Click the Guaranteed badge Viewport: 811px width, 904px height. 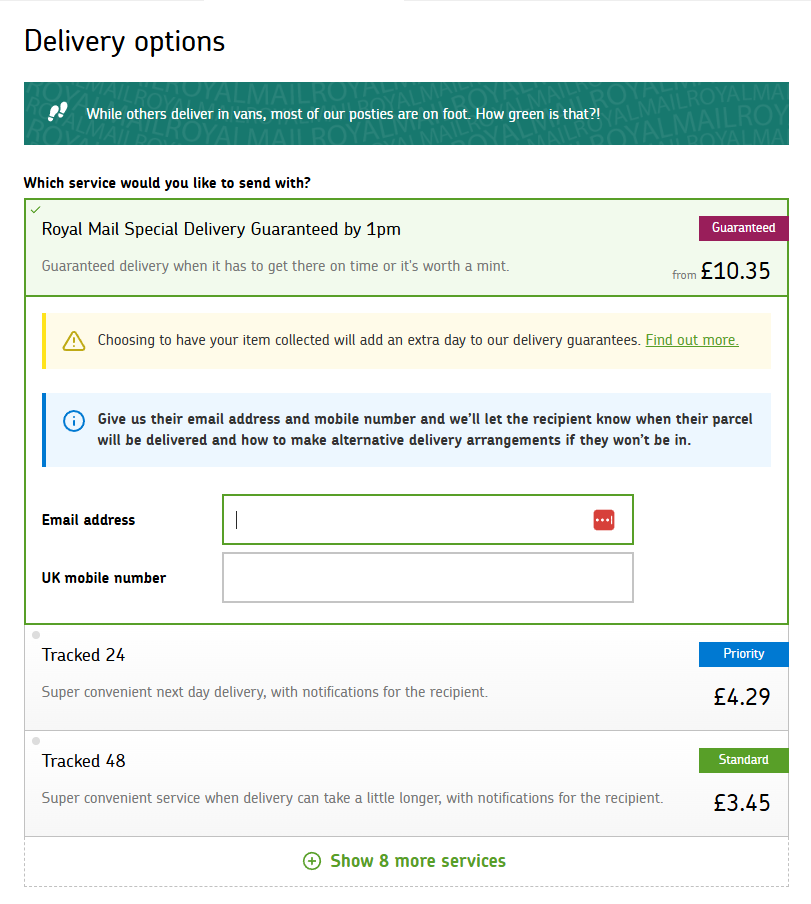pyautogui.click(x=743, y=228)
